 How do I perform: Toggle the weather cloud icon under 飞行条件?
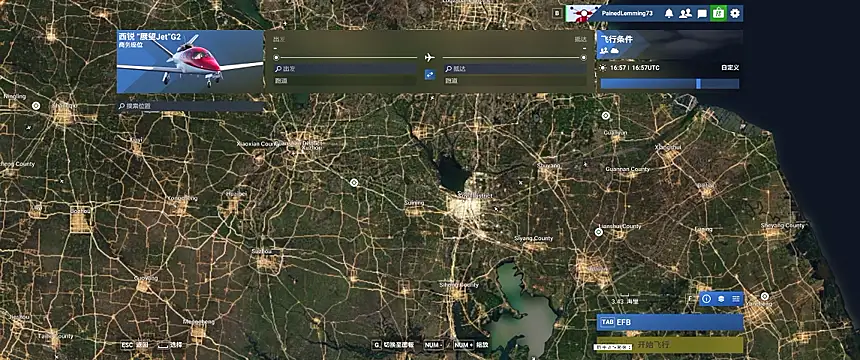click(615, 50)
